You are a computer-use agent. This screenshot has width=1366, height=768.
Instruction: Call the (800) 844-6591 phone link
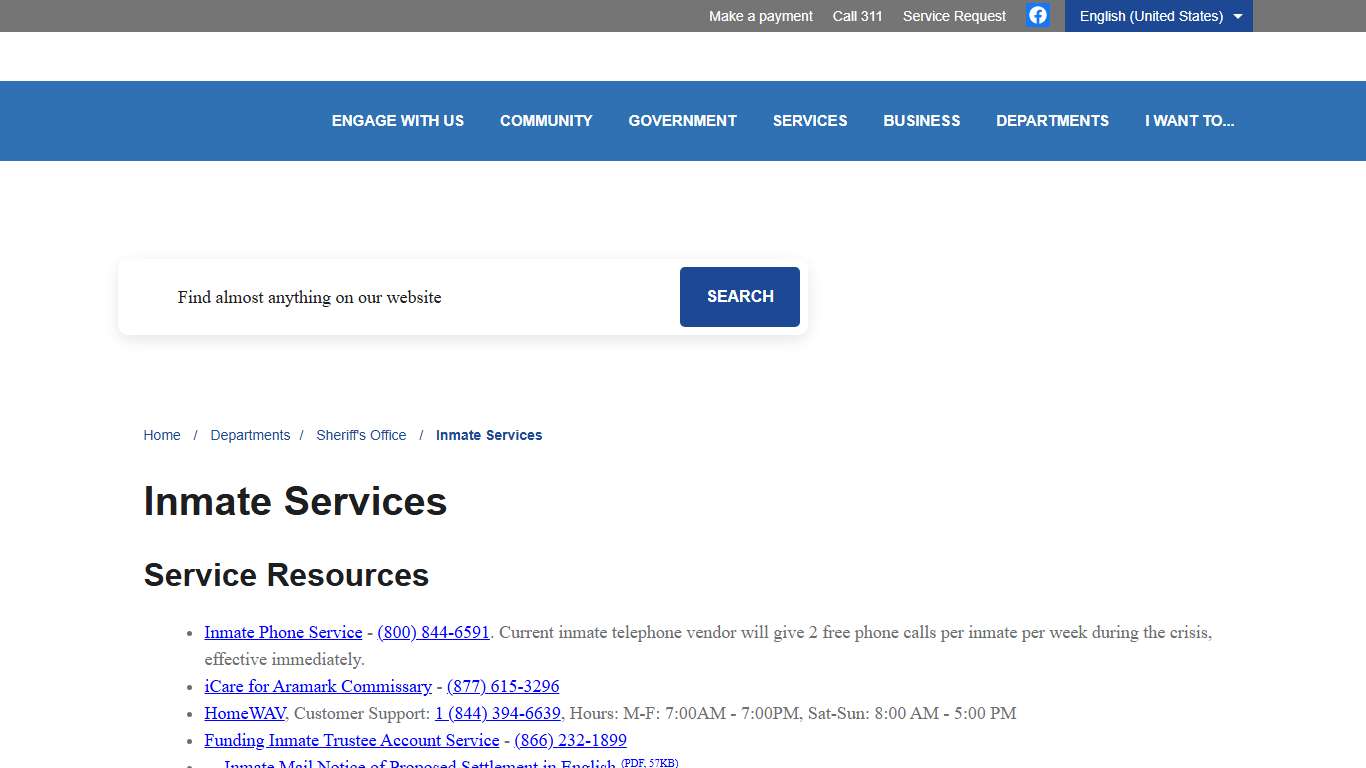point(433,632)
